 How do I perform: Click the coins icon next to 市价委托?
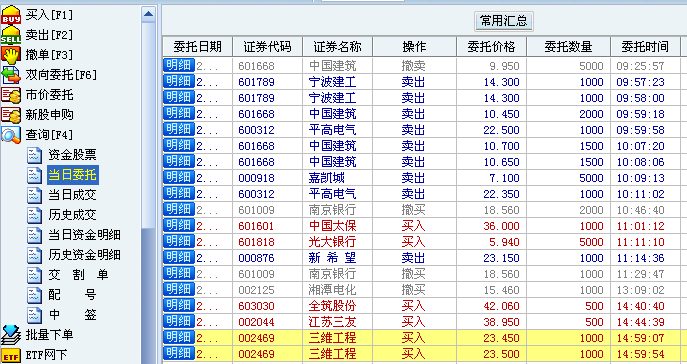click(11, 95)
